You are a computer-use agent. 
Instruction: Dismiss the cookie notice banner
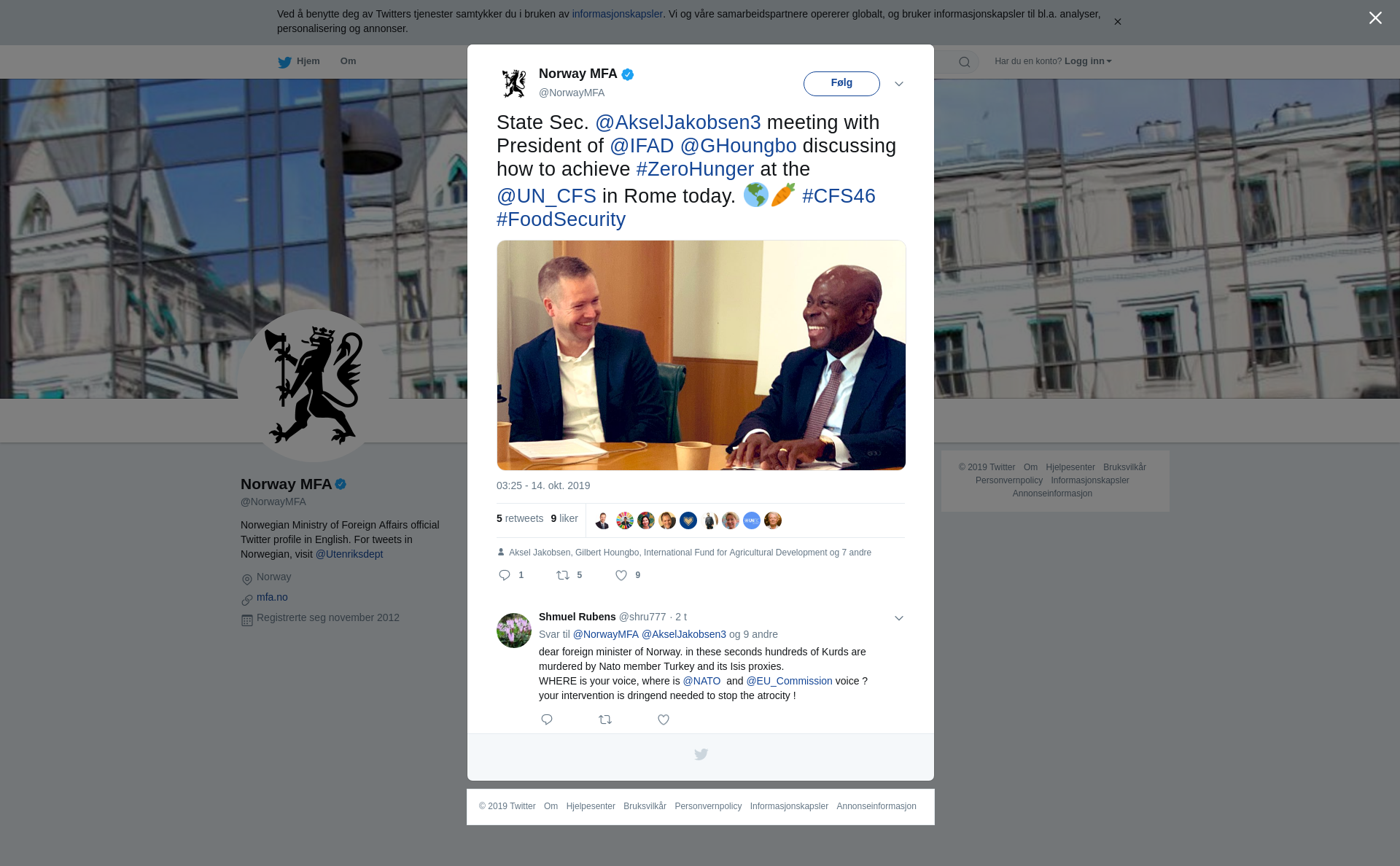coord(1117,22)
